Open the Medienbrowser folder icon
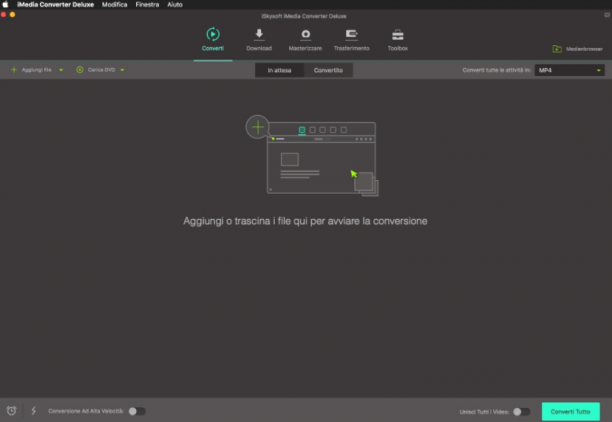Viewport: 612px width, 422px height. tap(557, 49)
